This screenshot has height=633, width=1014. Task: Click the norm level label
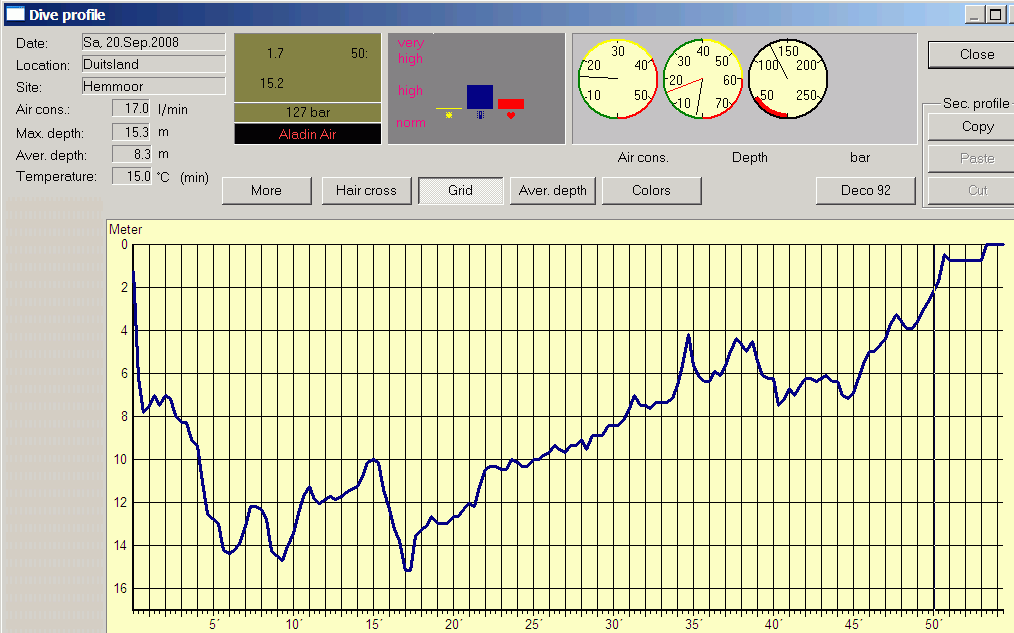[x=411, y=123]
